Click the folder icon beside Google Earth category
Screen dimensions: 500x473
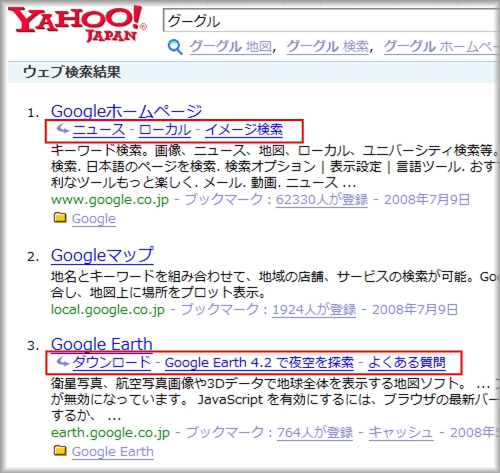click(x=60, y=451)
